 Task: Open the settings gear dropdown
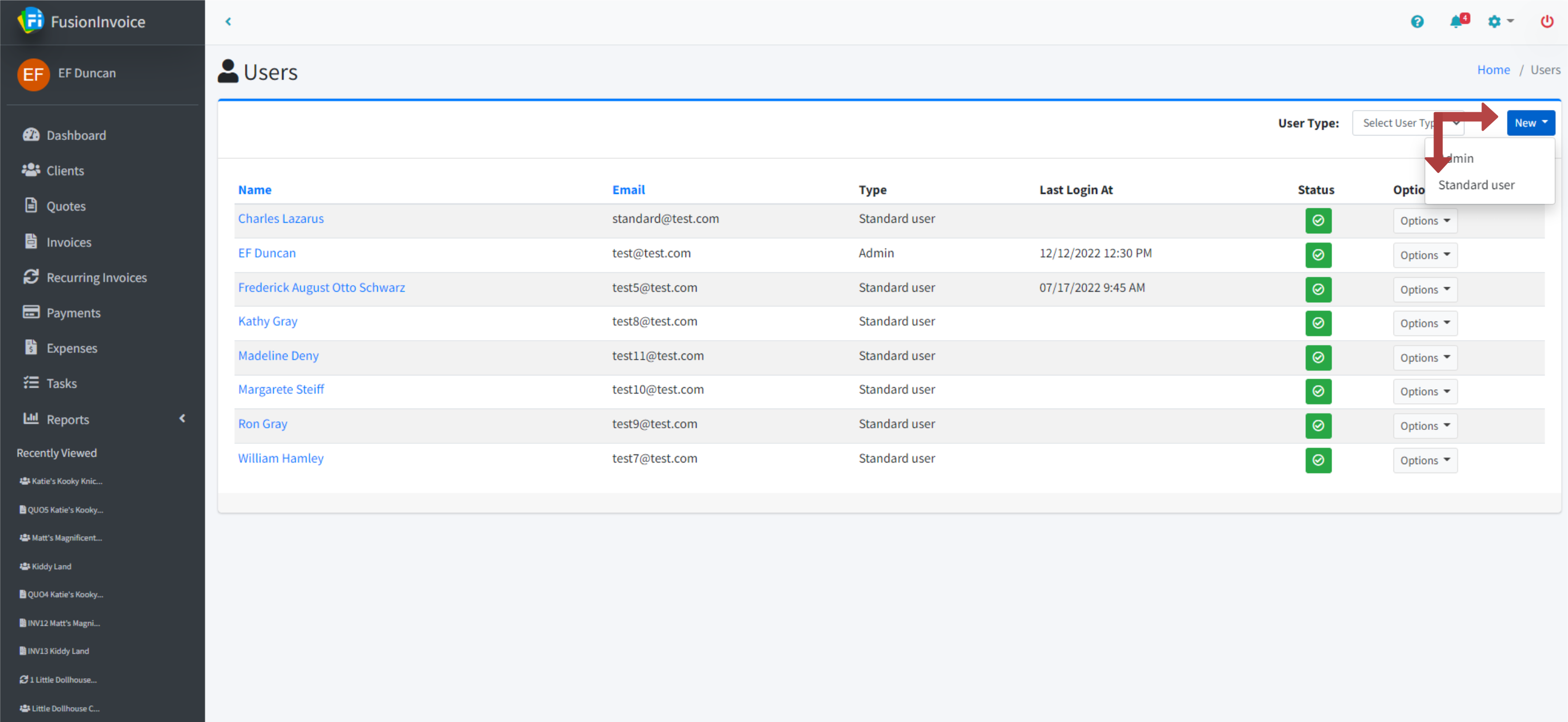[x=1500, y=22]
